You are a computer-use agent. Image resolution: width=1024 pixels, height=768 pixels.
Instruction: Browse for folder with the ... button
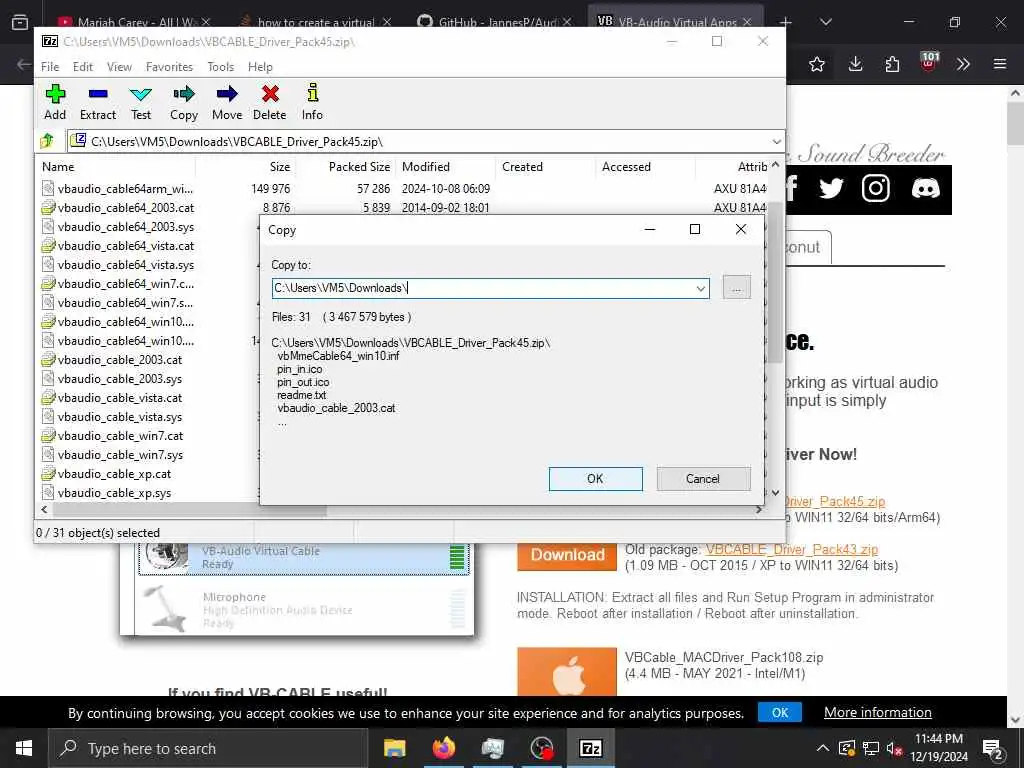[x=737, y=287]
